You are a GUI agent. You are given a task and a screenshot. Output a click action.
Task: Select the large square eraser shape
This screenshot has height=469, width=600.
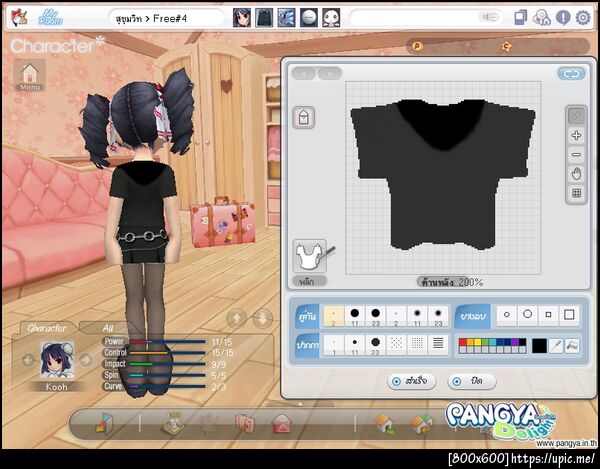[569, 315]
